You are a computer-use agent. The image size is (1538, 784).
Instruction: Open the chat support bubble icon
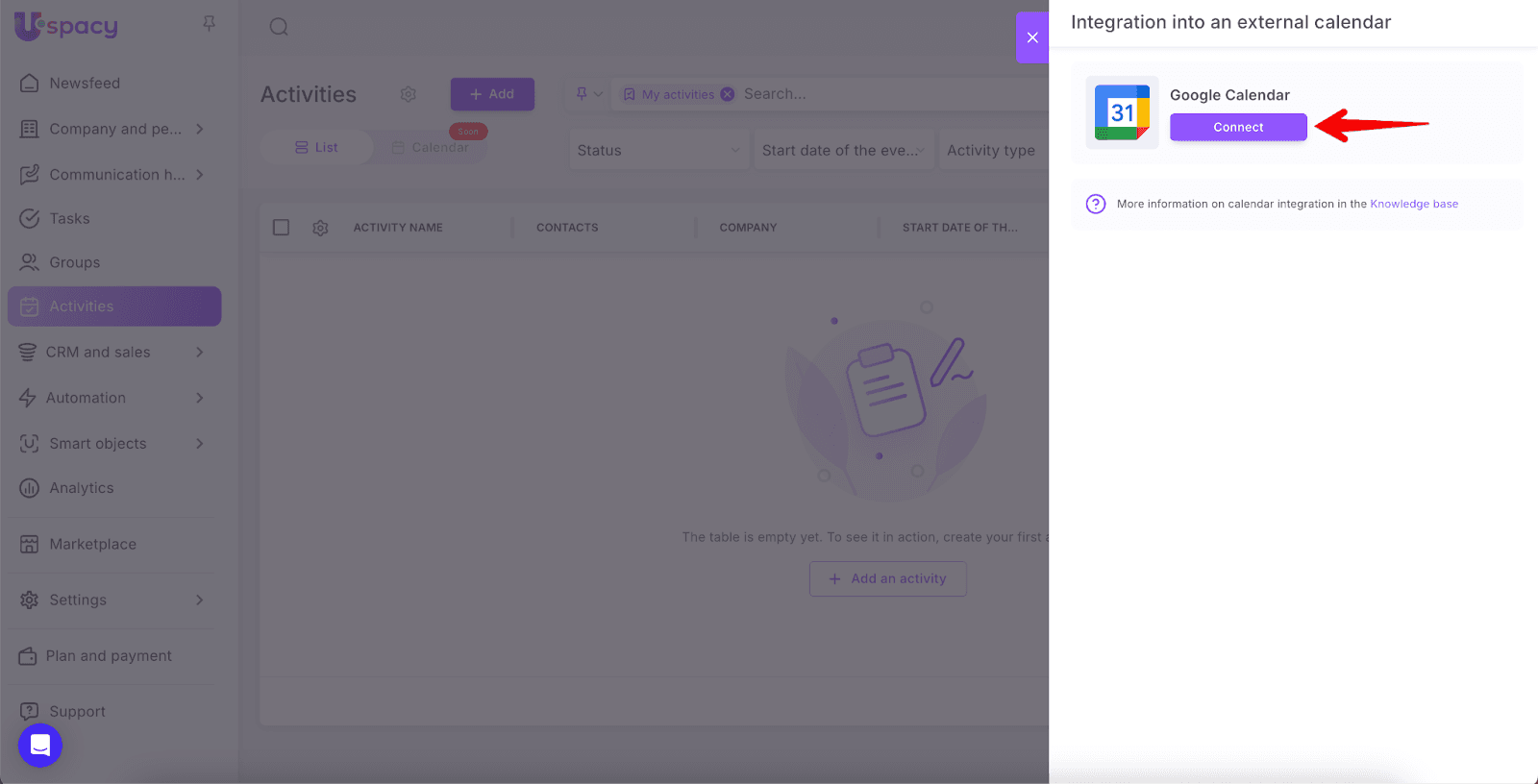tap(40, 746)
